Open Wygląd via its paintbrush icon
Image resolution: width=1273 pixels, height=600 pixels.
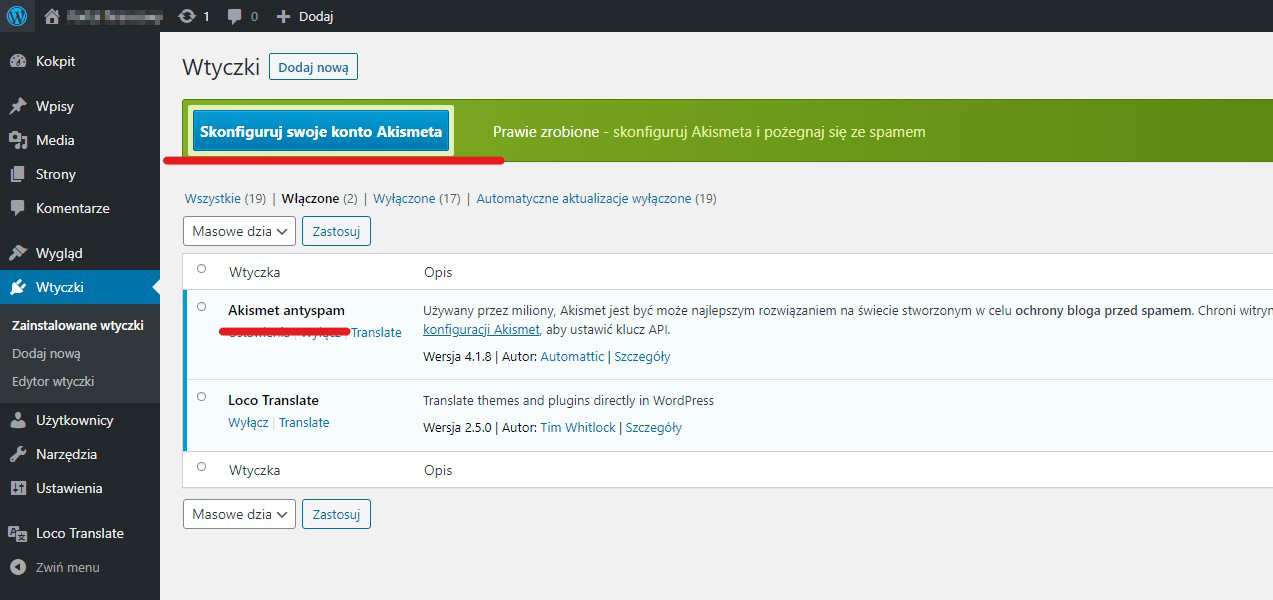18,253
